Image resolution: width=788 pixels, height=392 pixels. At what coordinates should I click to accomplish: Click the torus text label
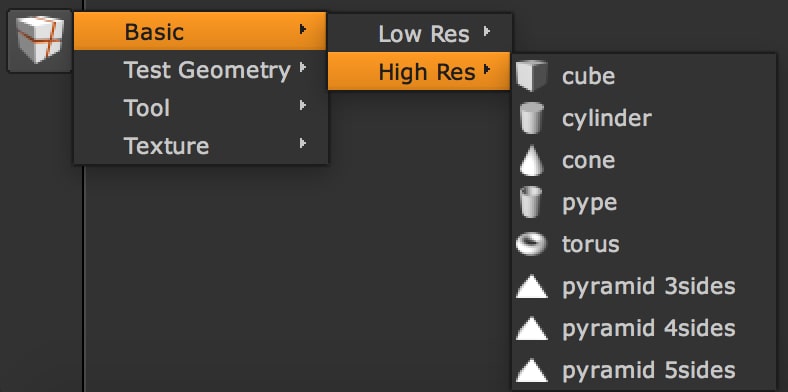(590, 245)
